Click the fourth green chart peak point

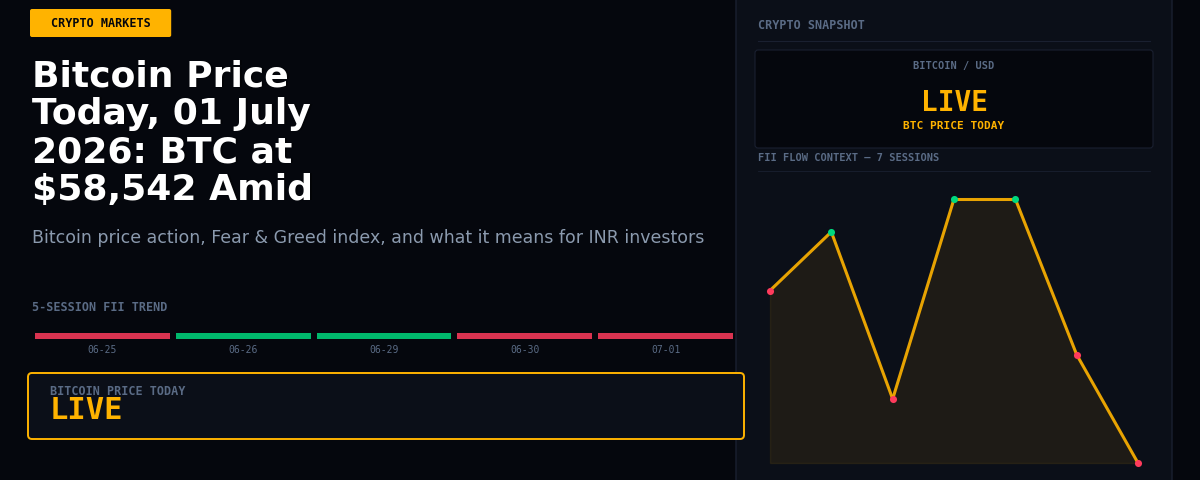954,199
